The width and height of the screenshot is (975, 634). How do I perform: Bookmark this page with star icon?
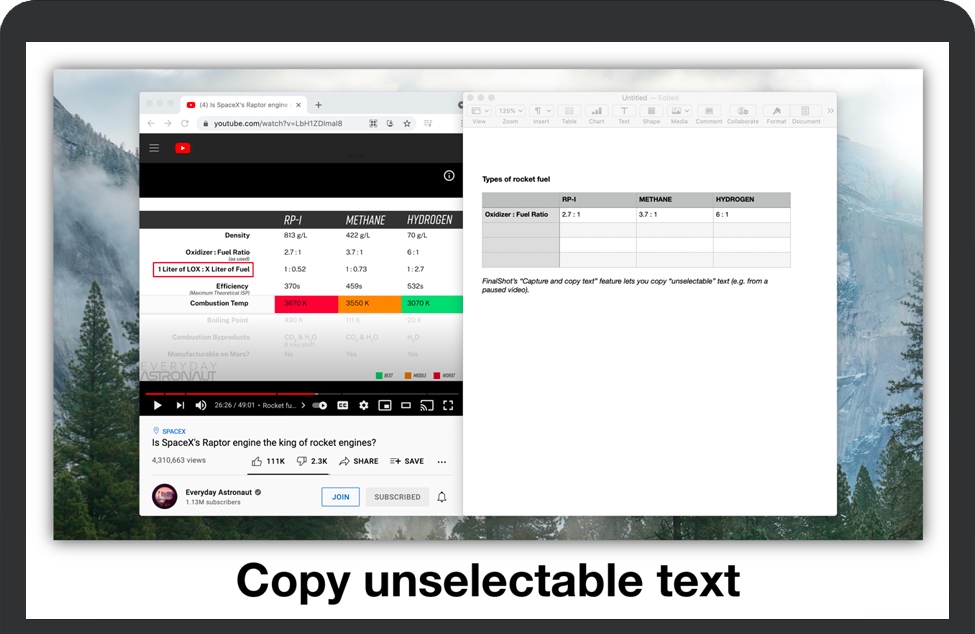click(407, 124)
